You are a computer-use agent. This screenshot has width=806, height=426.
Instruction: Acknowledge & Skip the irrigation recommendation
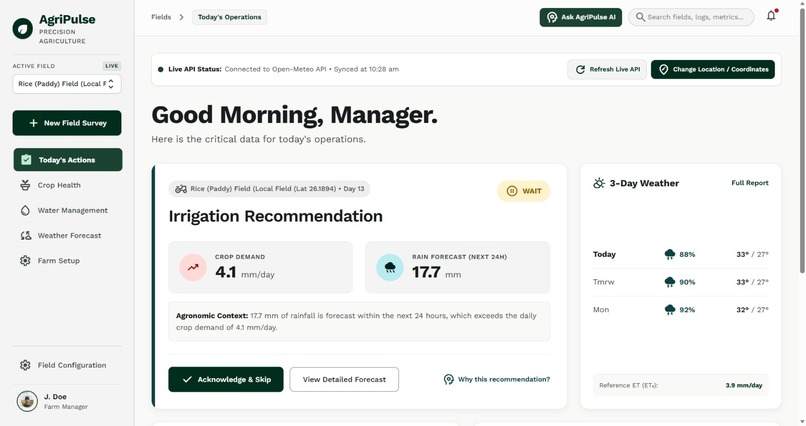point(226,379)
